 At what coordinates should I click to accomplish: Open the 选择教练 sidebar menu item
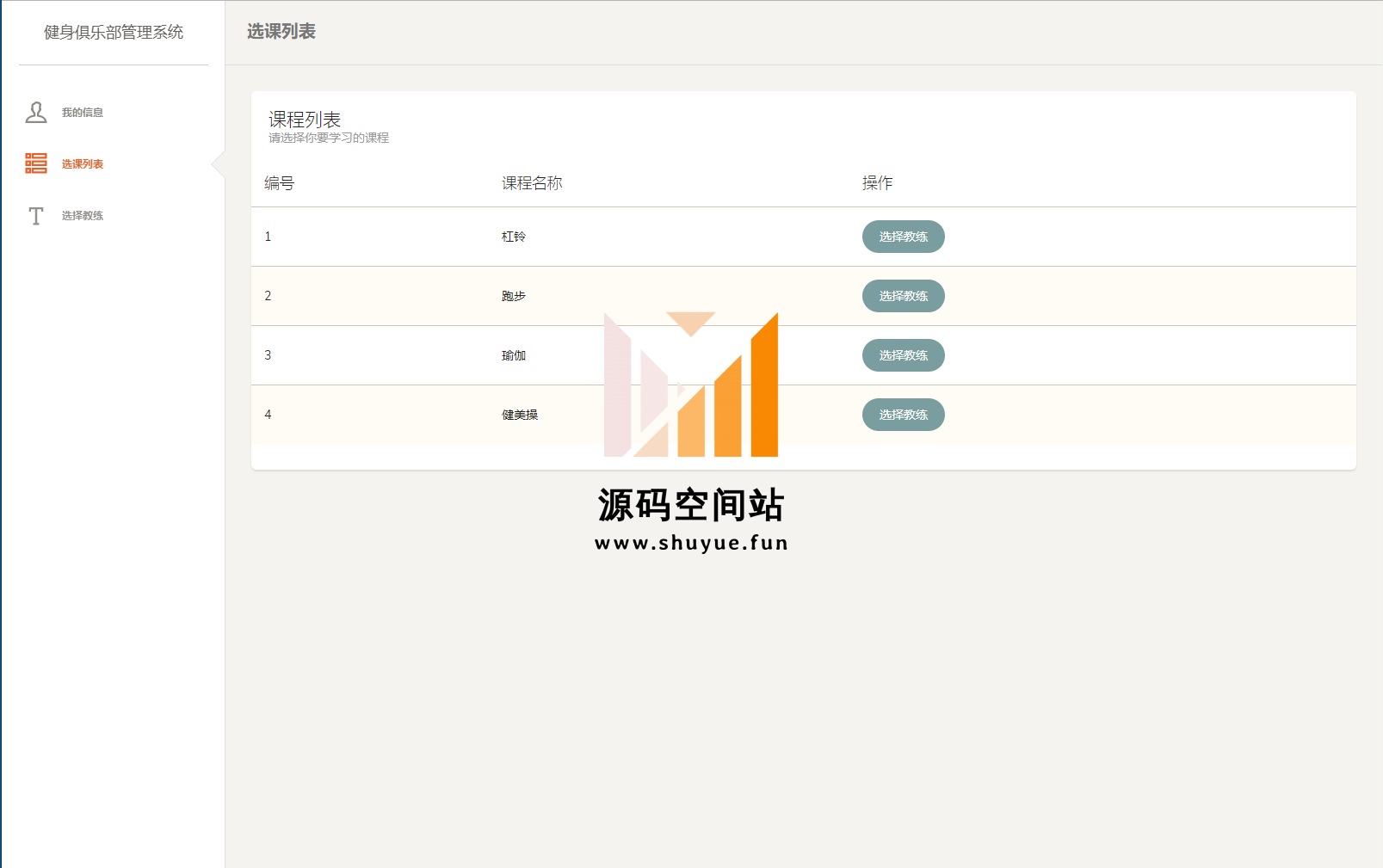113,216
